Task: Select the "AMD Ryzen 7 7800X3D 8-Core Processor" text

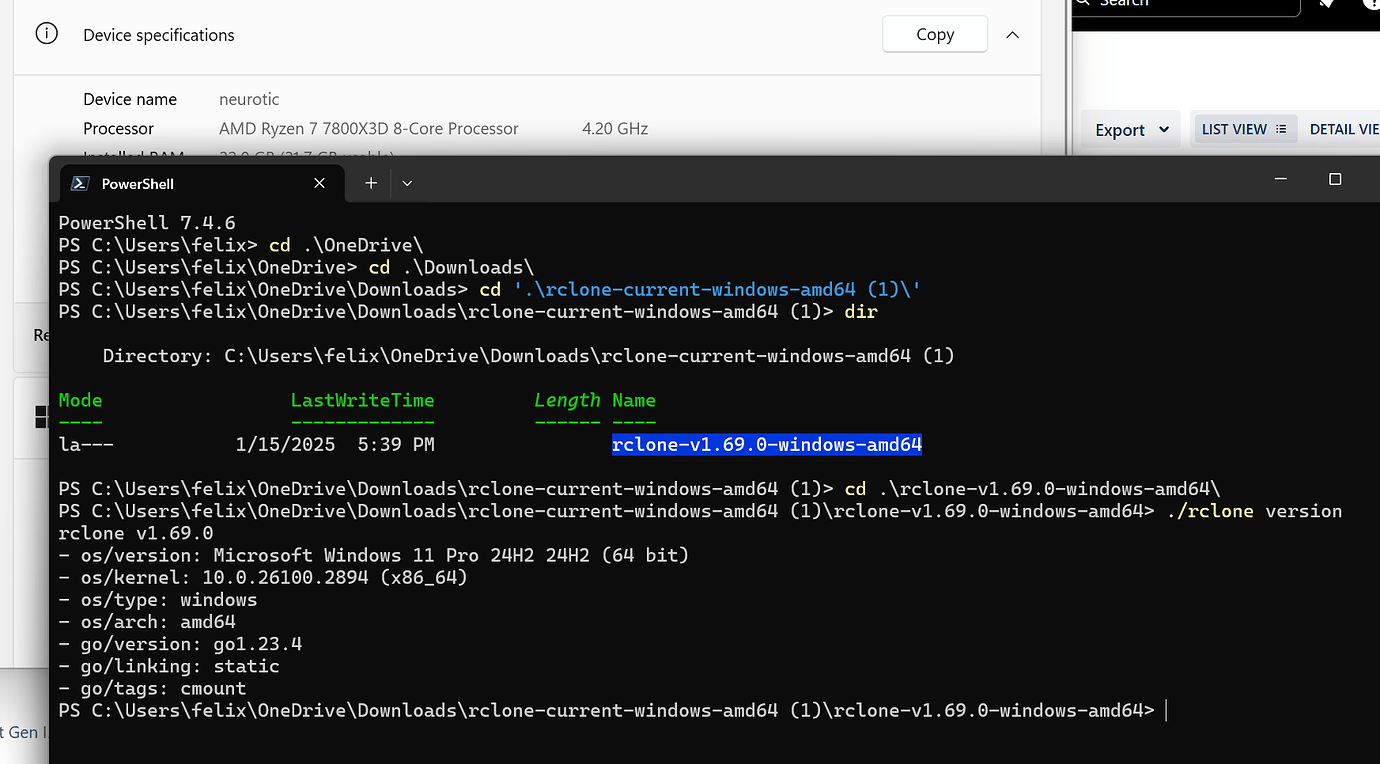Action: point(369,128)
